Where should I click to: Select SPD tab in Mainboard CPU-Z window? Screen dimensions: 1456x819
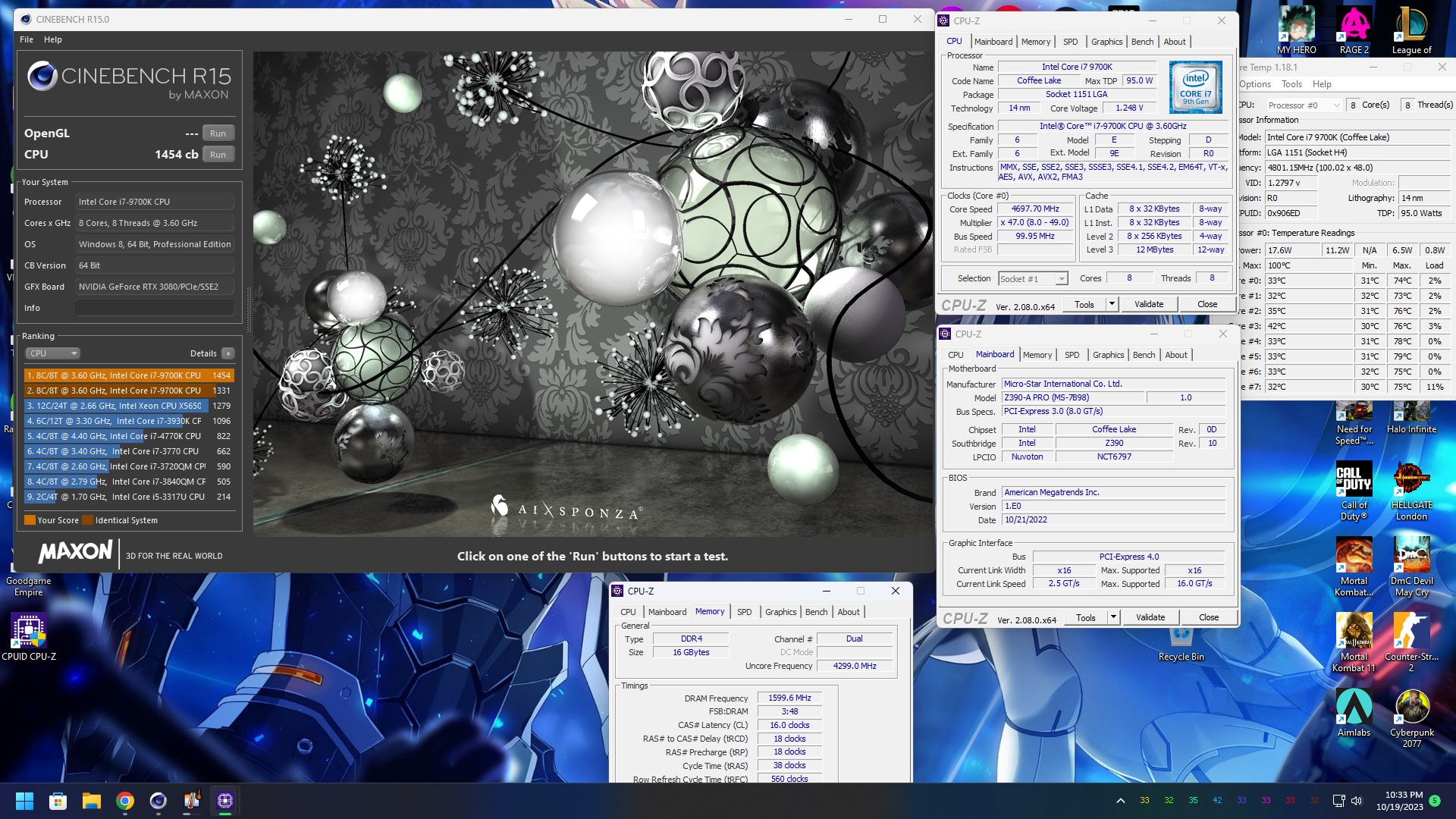[x=1072, y=355]
